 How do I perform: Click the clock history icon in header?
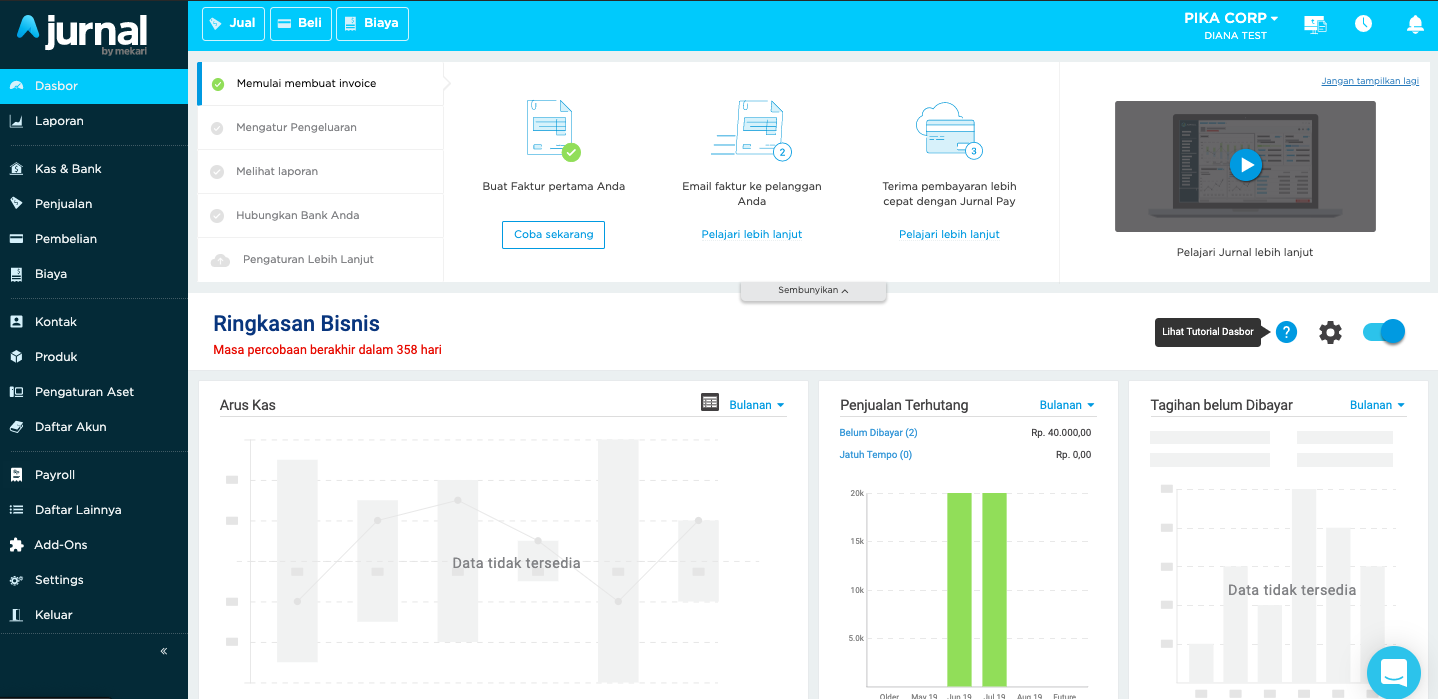1363,24
